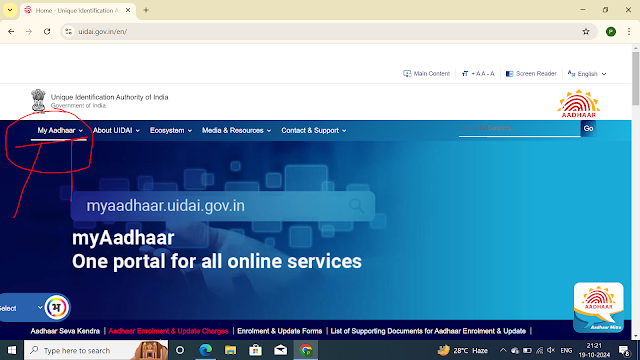
Task: Click the muted volume icon in the tray
Action: pos(551,350)
